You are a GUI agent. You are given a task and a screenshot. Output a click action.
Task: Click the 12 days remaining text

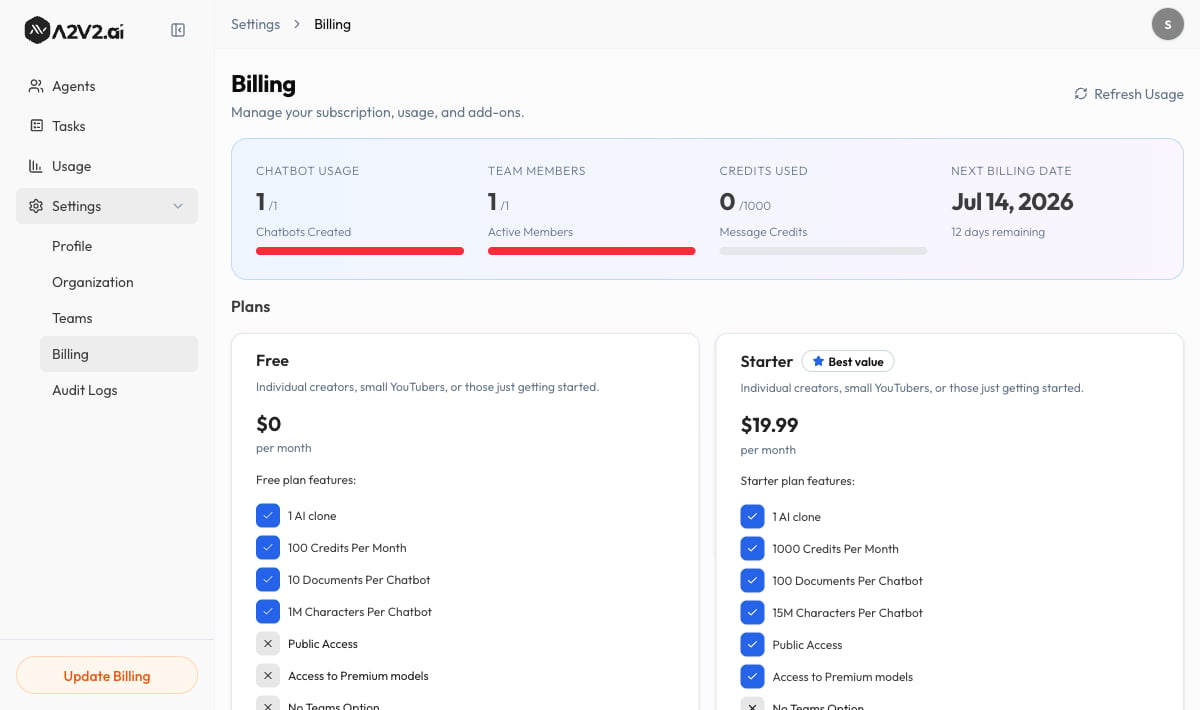coord(998,232)
